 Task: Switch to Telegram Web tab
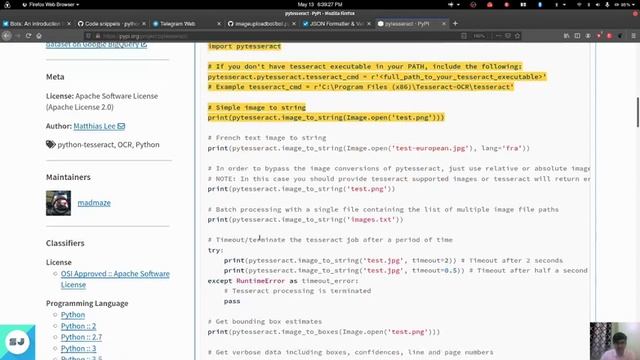187,24
